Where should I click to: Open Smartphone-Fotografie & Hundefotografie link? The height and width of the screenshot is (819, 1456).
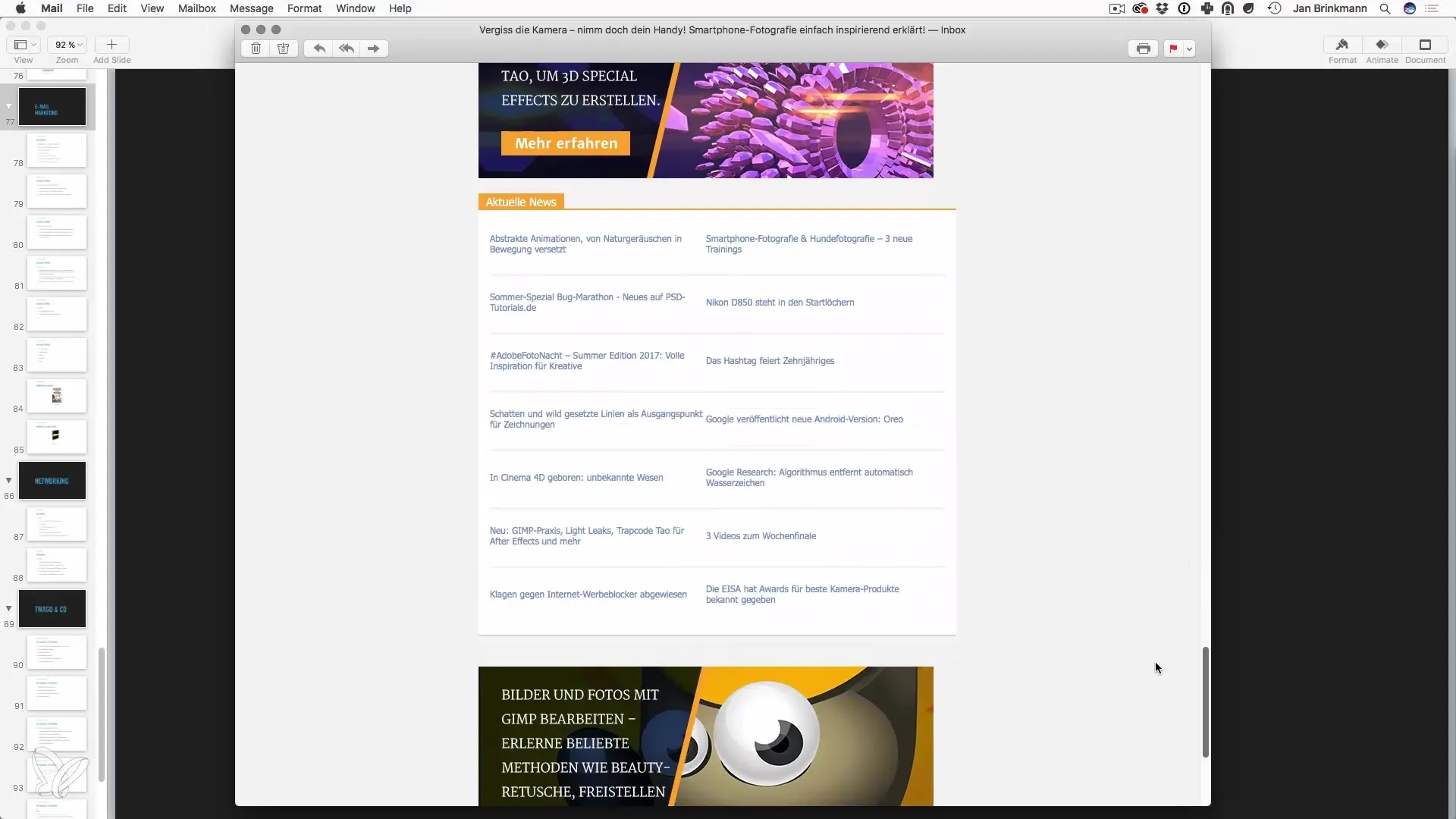pos(809,243)
